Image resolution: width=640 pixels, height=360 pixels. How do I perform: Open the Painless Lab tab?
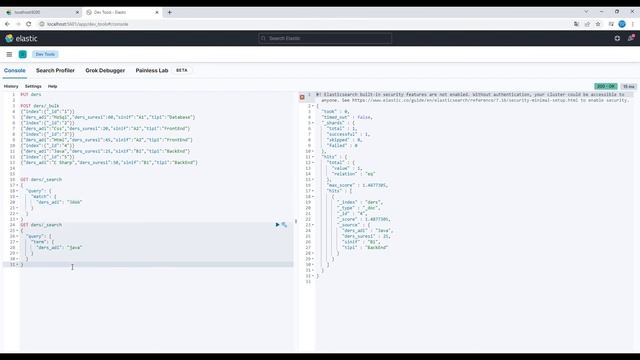pos(152,71)
